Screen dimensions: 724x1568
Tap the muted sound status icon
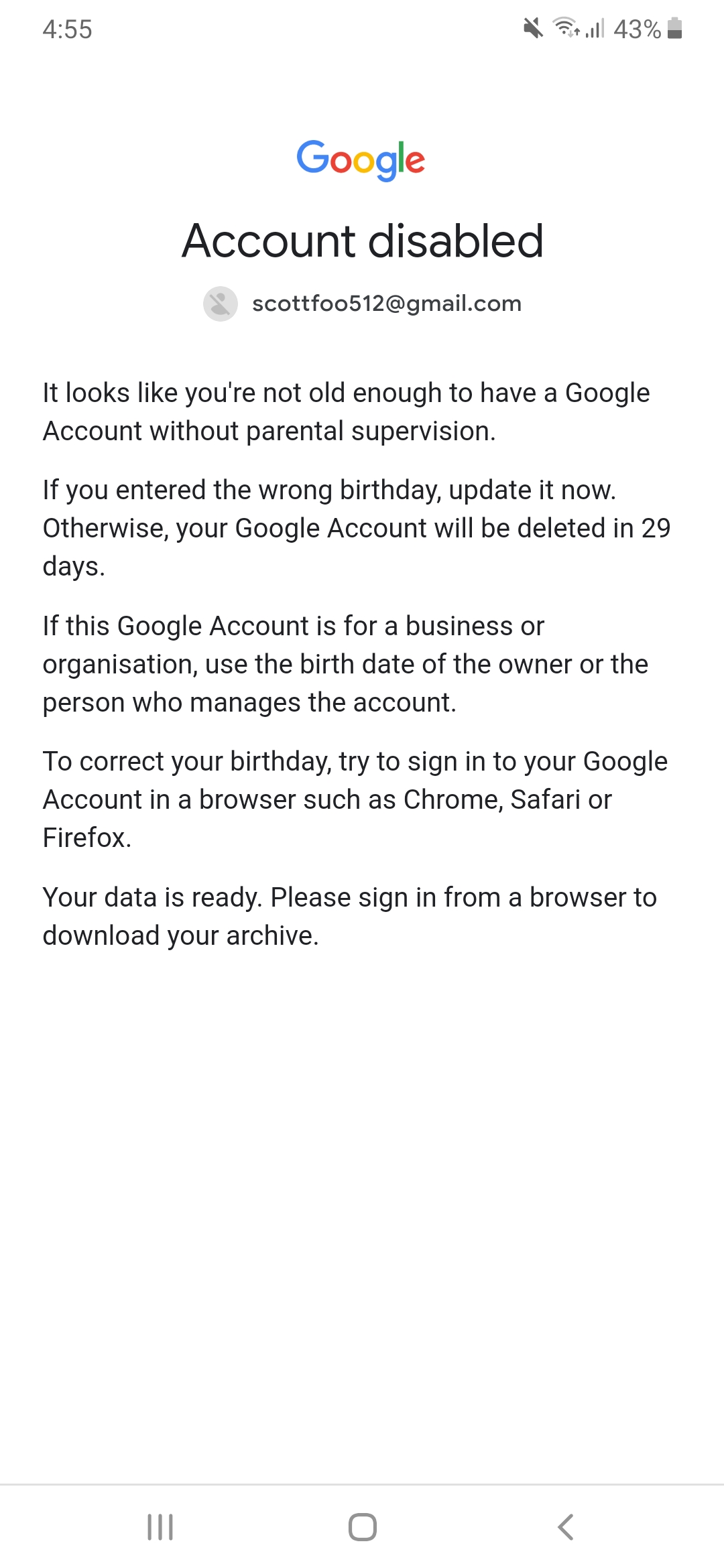coord(533,29)
